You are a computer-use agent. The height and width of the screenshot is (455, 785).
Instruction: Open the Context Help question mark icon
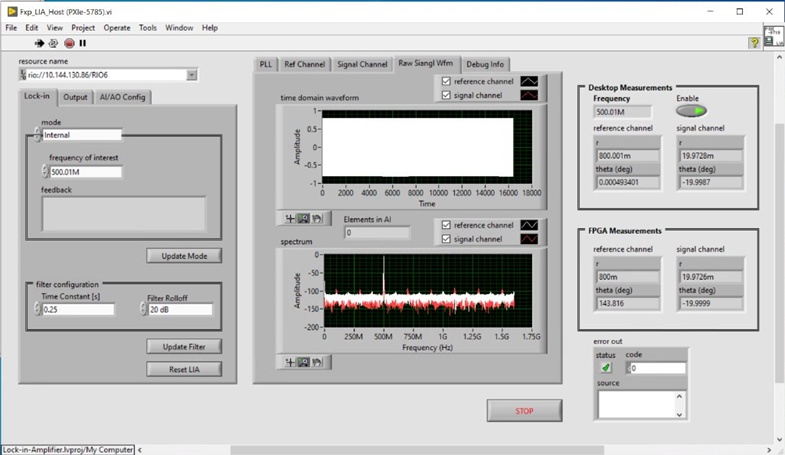tap(755, 43)
